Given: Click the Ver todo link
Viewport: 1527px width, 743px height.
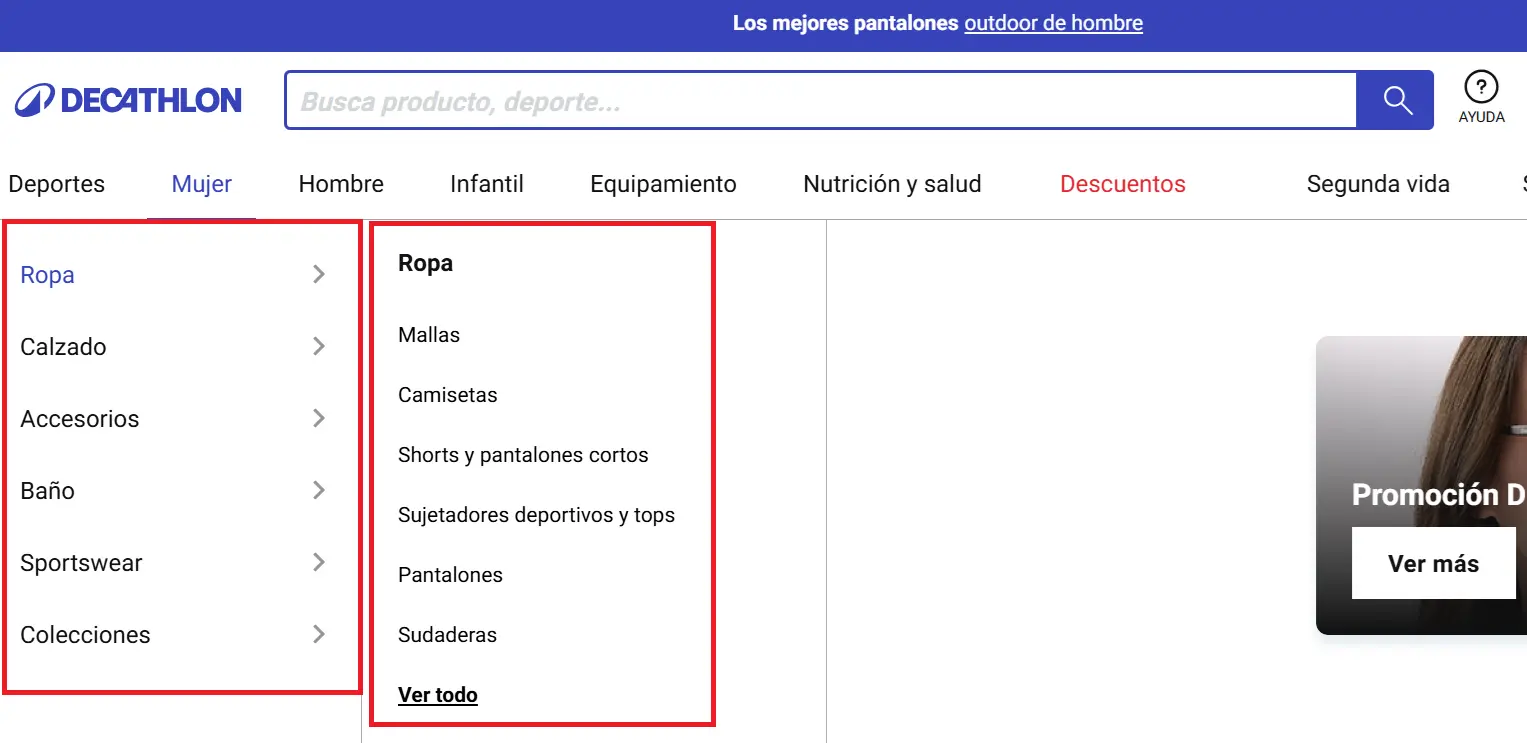Looking at the screenshot, I should [438, 694].
